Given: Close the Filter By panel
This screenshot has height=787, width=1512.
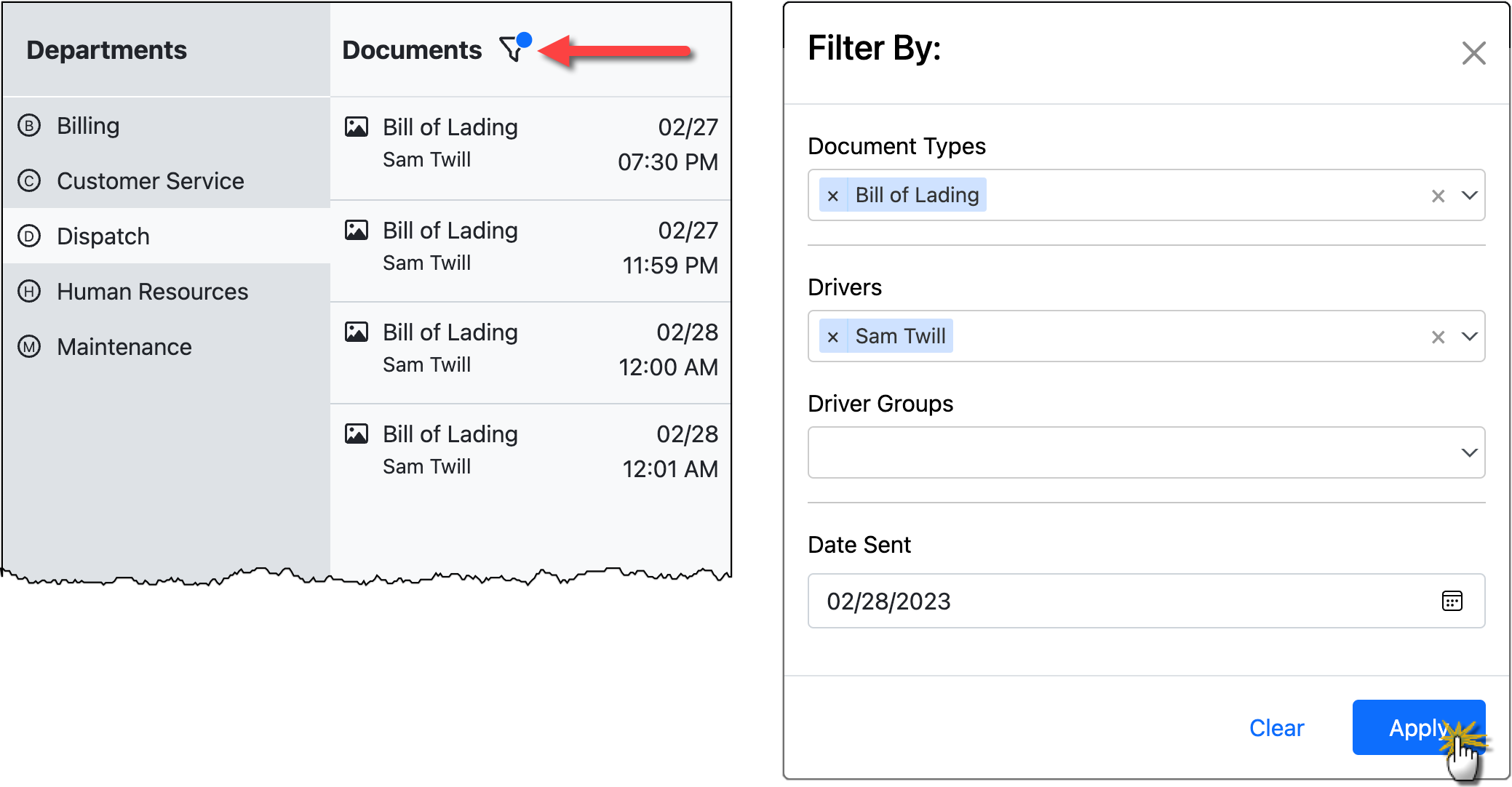Looking at the screenshot, I should coord(1474,53).
